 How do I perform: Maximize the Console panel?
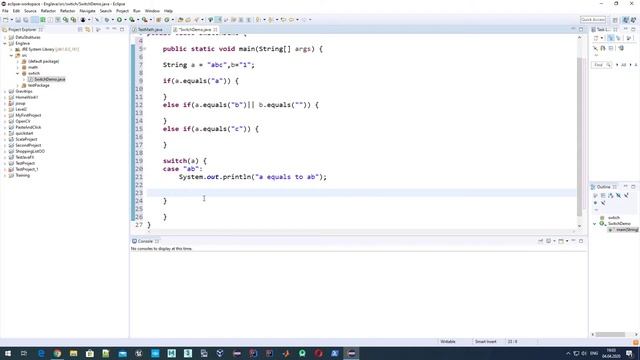(x=581, y=241)
